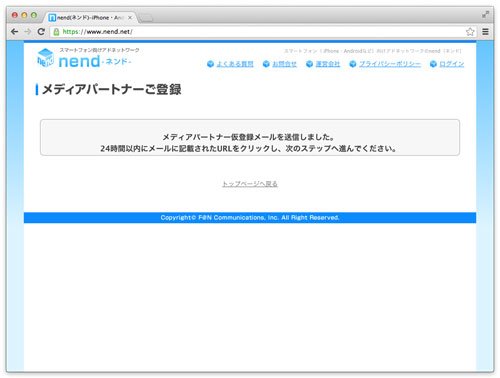500x378 pixels.
Task: Click the green zoom window button
Action: (34, 15)
